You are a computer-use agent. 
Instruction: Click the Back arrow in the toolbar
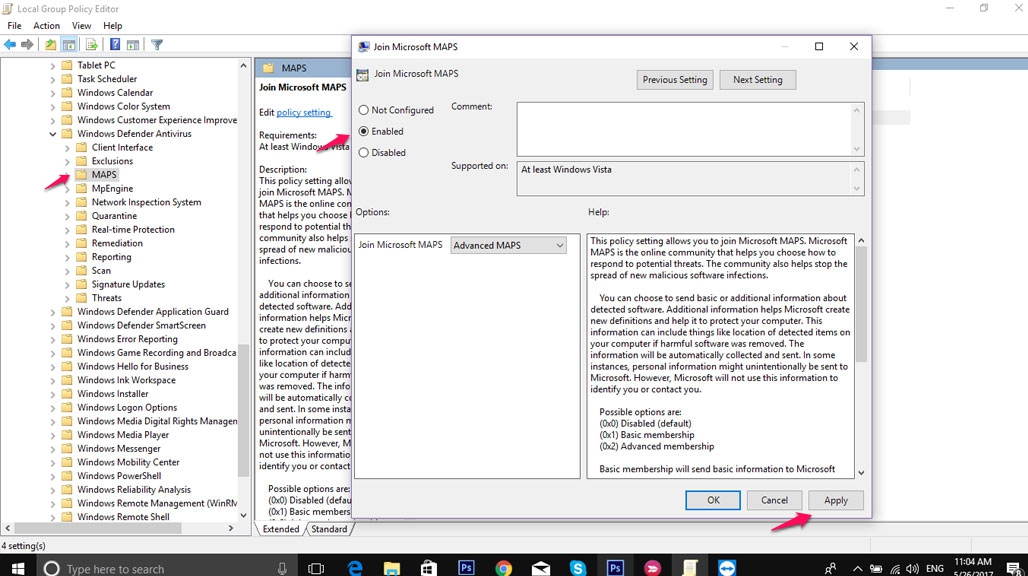point(10,45)
